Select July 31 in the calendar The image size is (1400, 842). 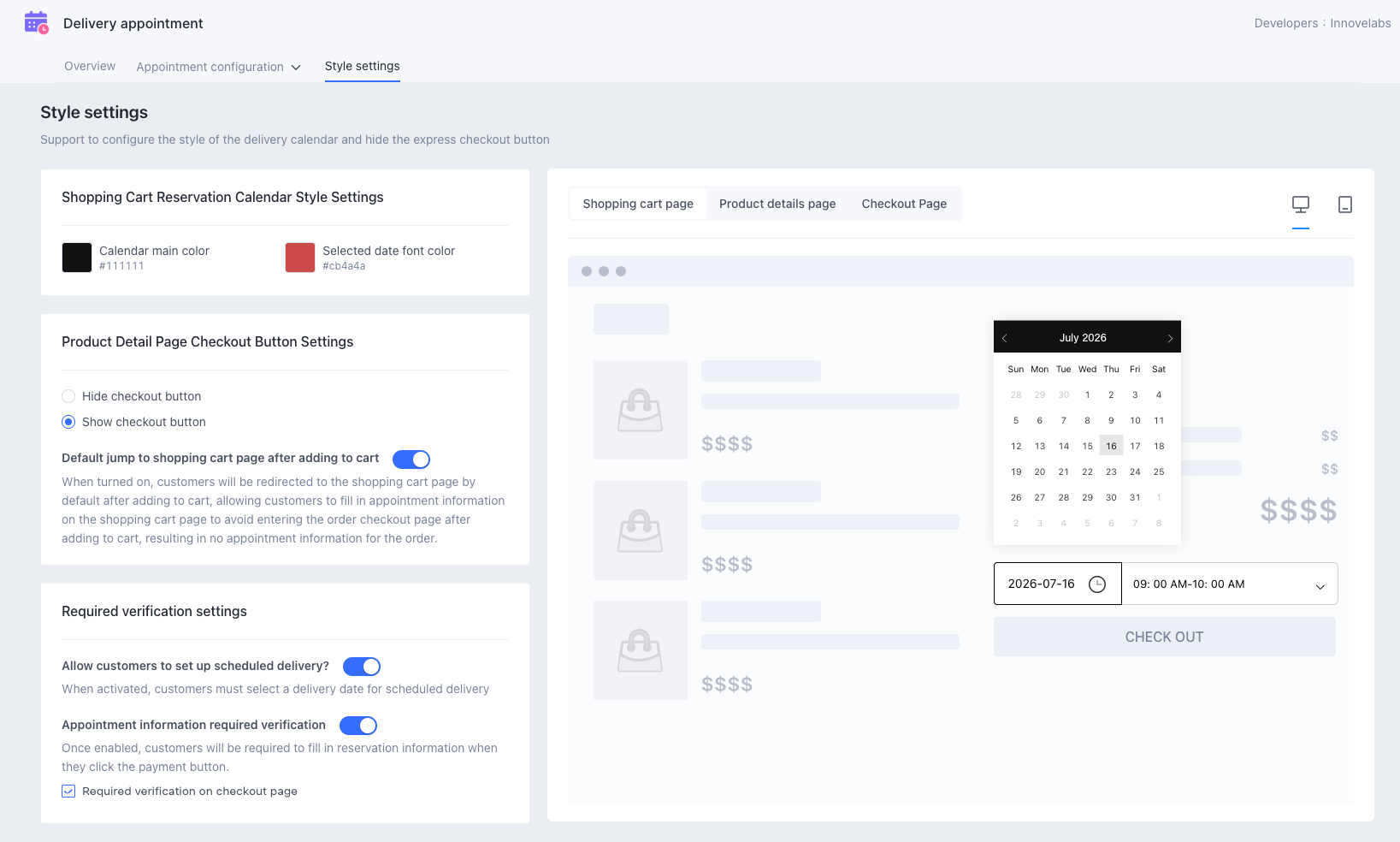pos(1135,497)
